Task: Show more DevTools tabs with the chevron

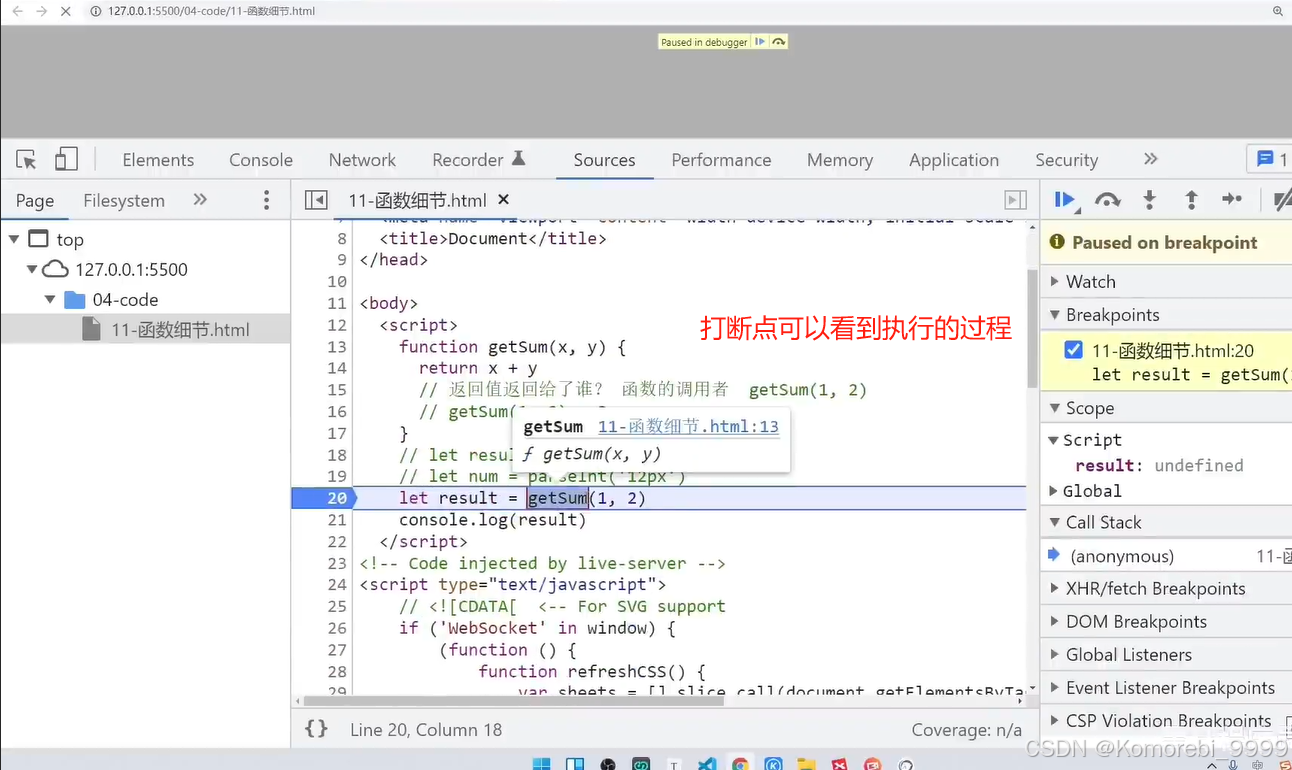Action: tap(1150, 159)
